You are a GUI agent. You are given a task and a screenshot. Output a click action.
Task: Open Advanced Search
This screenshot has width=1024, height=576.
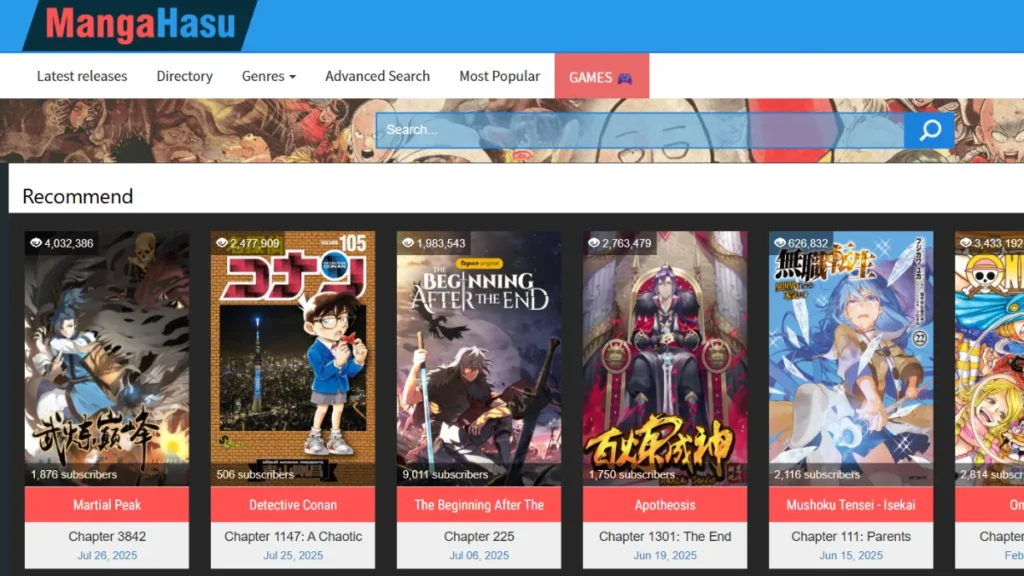[x=377, y=76]
